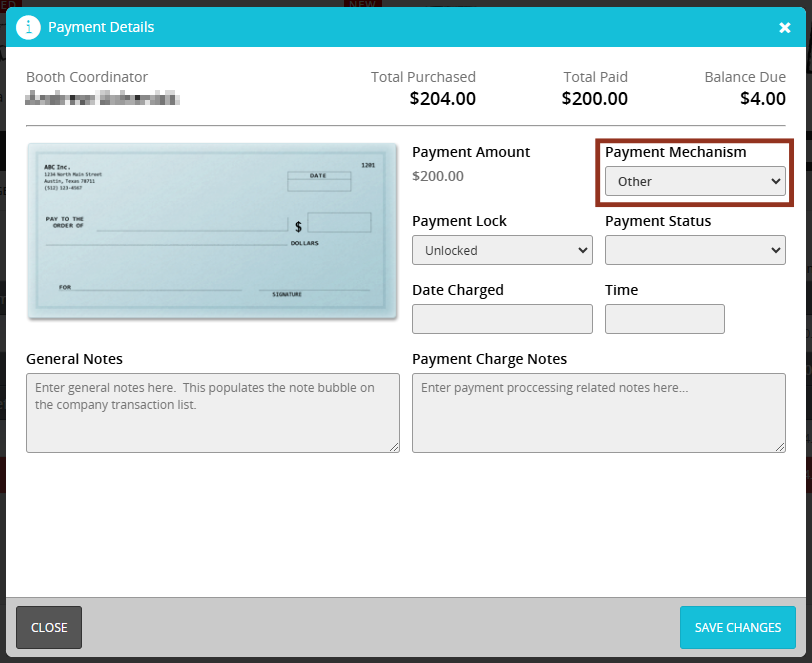
Task: Expand the empty Payment Status dropdown
Action: (x=695, y=250)
